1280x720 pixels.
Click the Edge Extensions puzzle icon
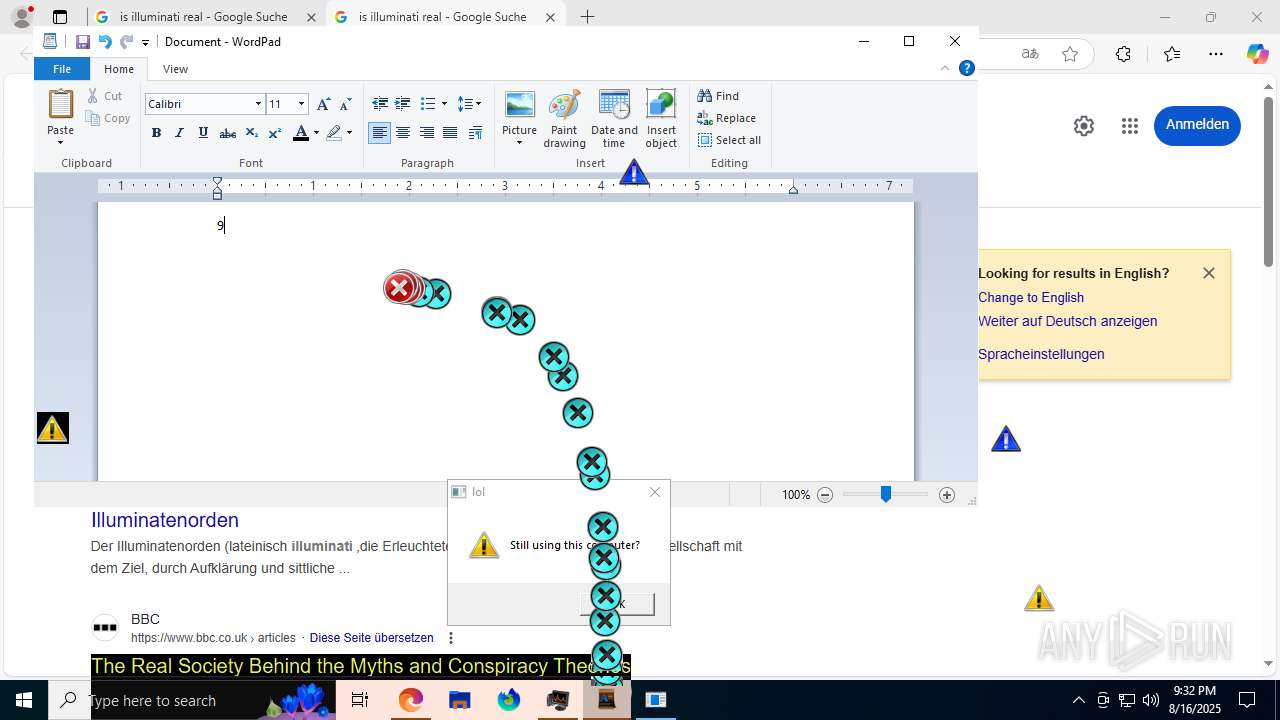[x=1123, y=54]
